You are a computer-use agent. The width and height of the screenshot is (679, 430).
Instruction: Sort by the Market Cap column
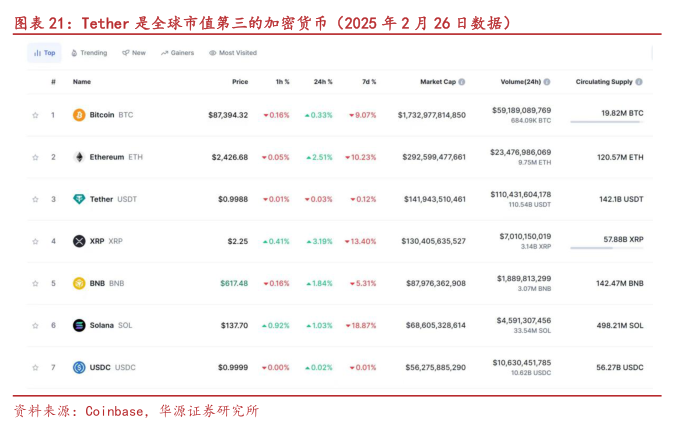(x=438, y=81)
